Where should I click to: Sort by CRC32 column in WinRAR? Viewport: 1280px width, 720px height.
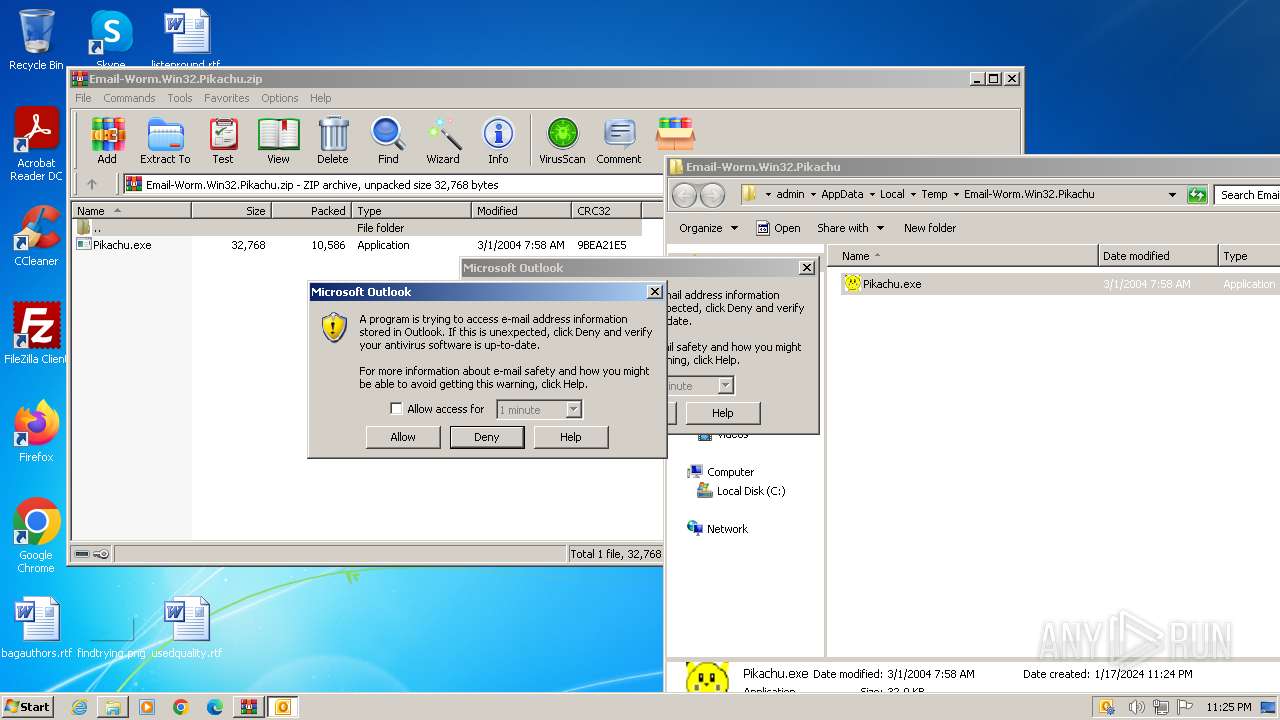coord(606,211)
